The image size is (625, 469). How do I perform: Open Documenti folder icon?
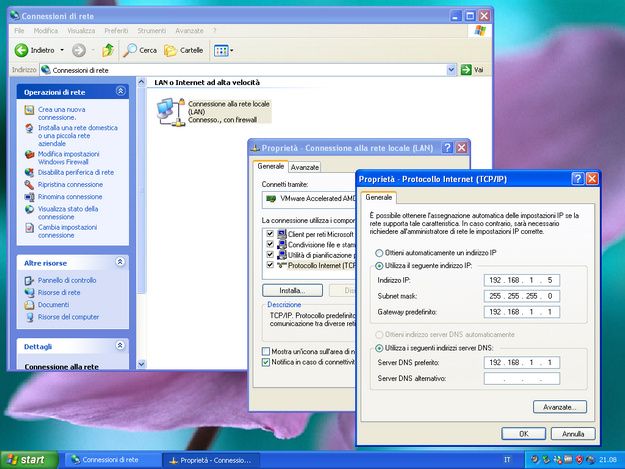coord(29,305)
